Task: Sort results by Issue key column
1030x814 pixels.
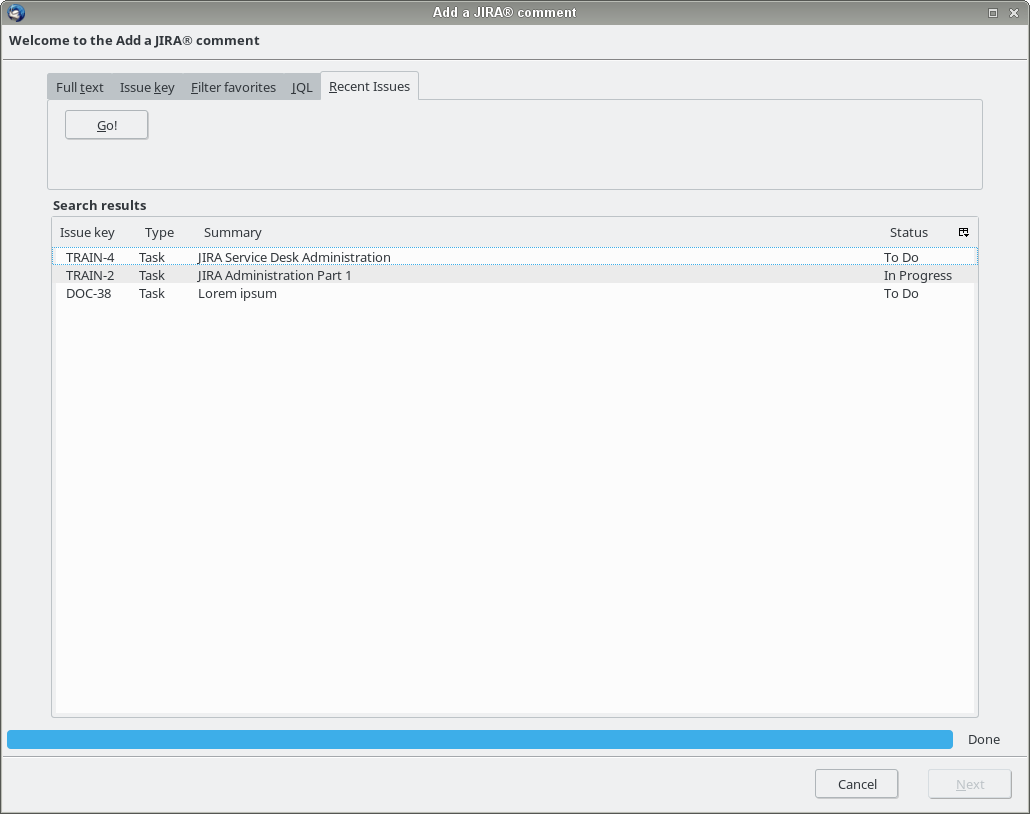Action: tap(87, 233)
